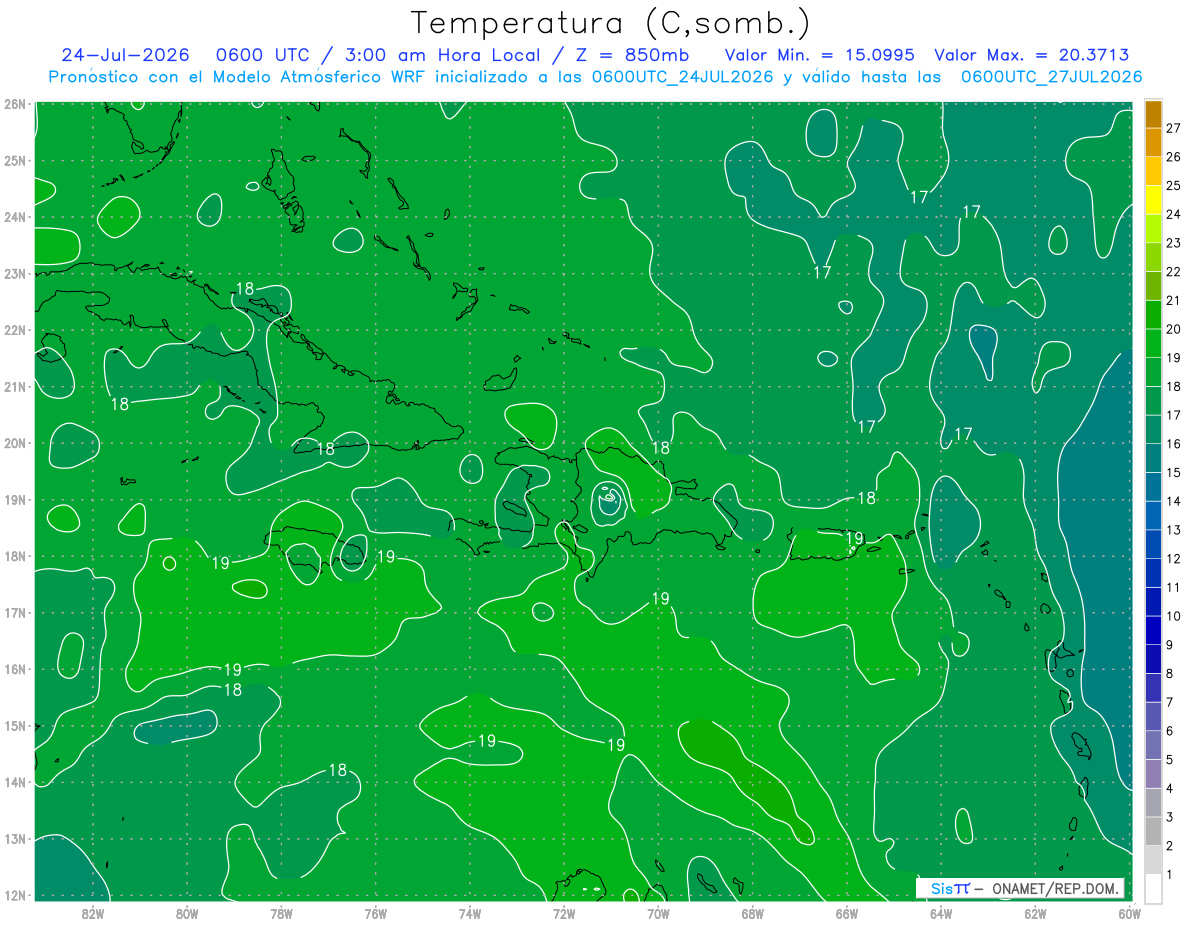Select the 'Valor Min. = 15.0995' readout
The height and width of the screenshot is (927, 1200).
tap(820, 55)
